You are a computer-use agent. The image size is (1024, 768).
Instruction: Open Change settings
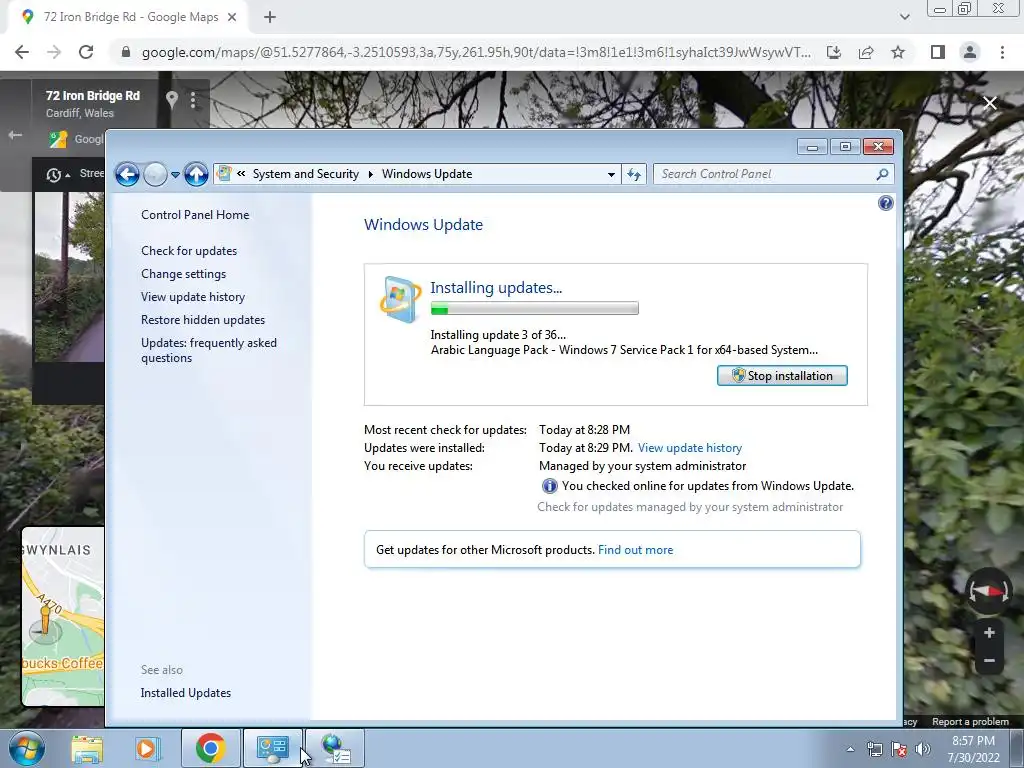184,274
